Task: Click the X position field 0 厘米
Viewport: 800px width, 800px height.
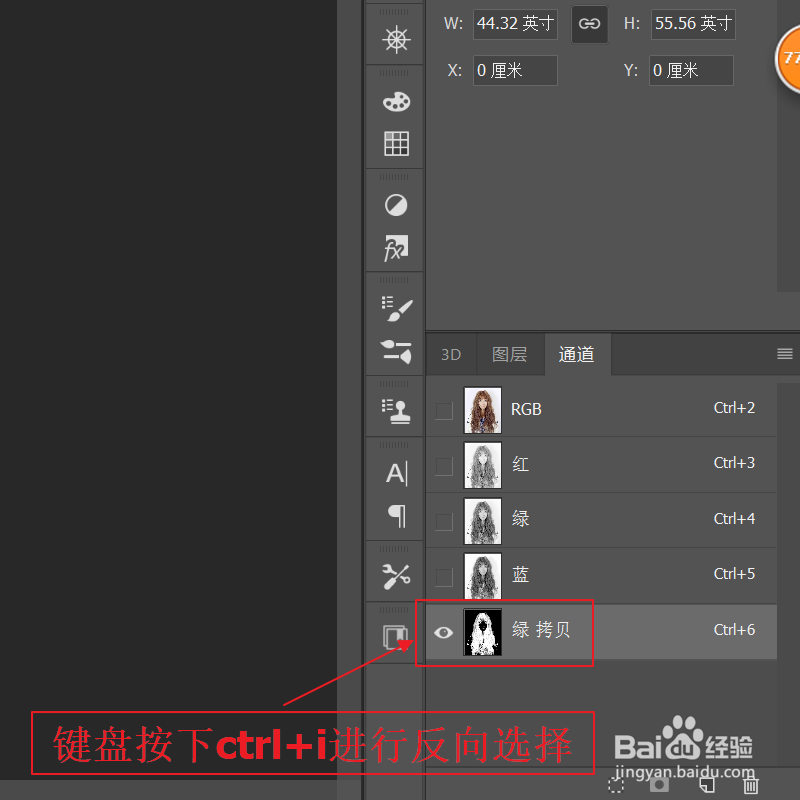Action: coord(515,70)
